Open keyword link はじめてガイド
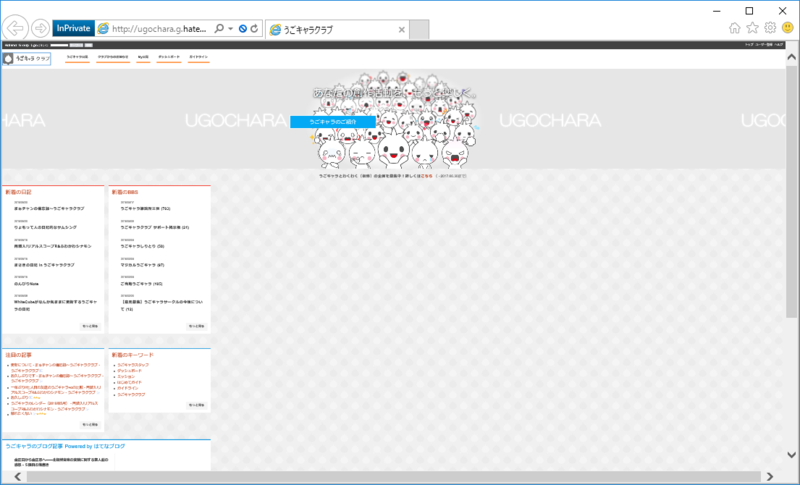The width and height of the screenshot is (800, 485). click(130, 382)
